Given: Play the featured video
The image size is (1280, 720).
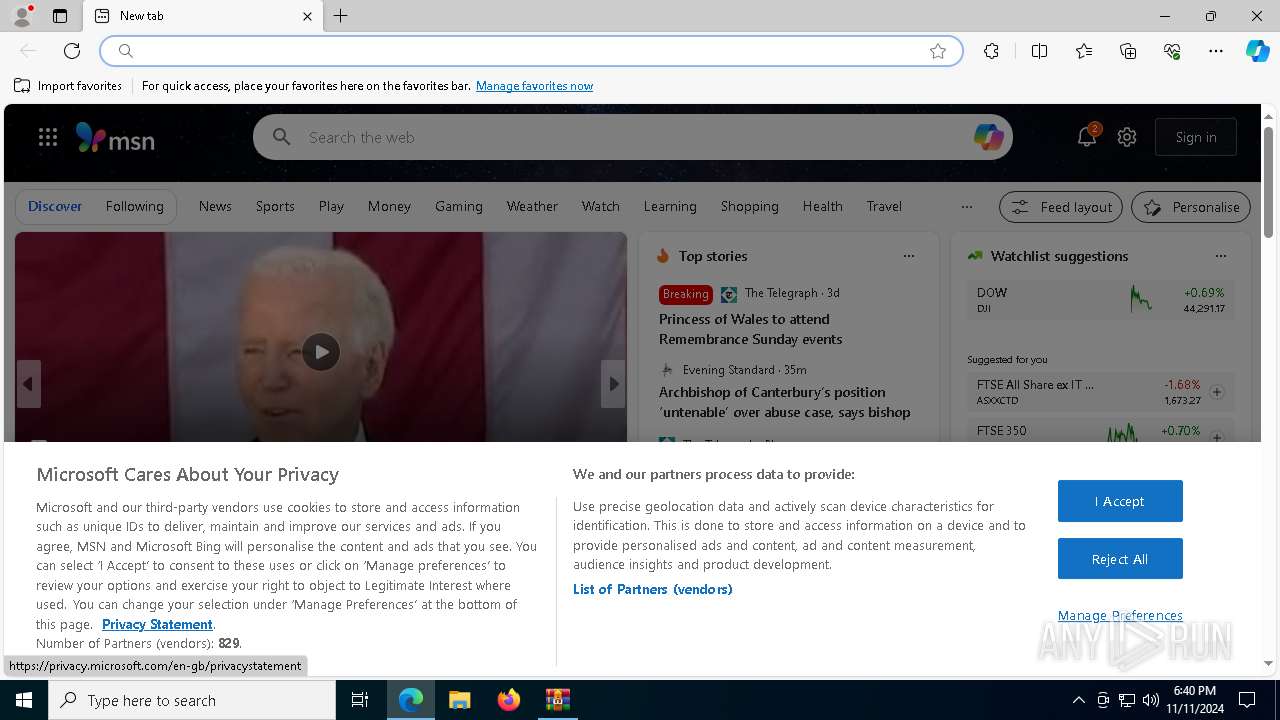Looking at the screenshot, I should click(321, 352).
